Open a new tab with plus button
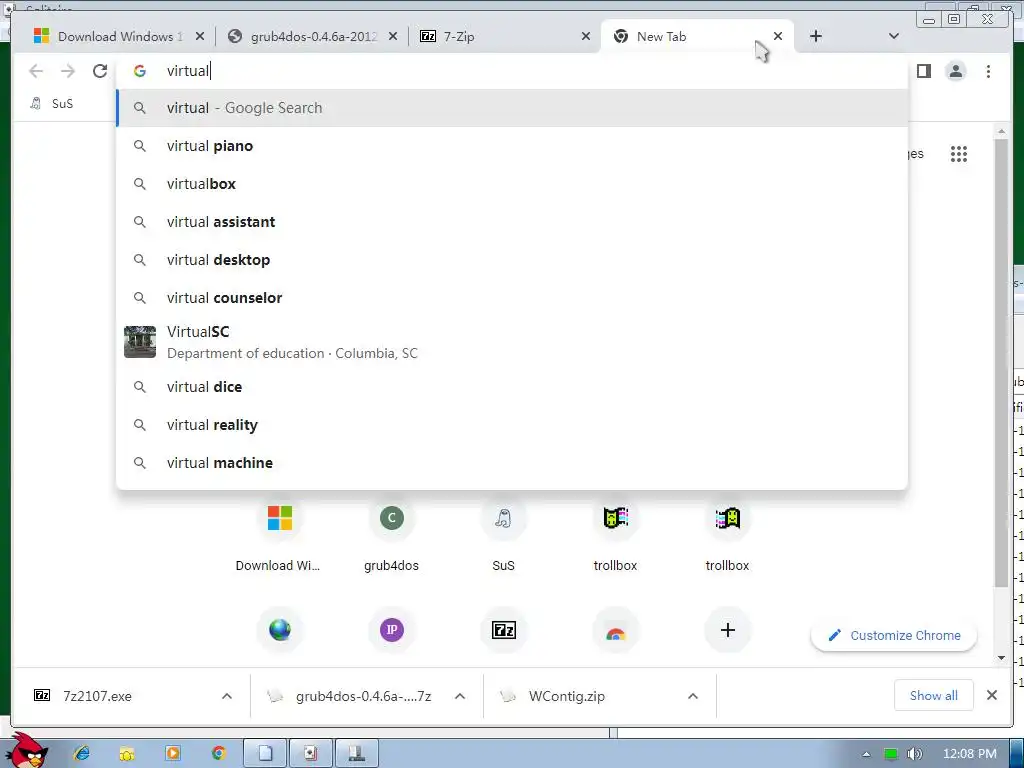The width and height of the screenshot is (1024, 768). 816,36
